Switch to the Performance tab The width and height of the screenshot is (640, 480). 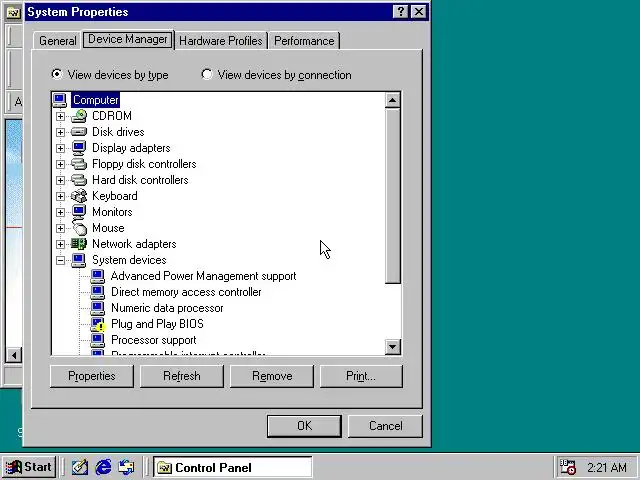[304, 41]
